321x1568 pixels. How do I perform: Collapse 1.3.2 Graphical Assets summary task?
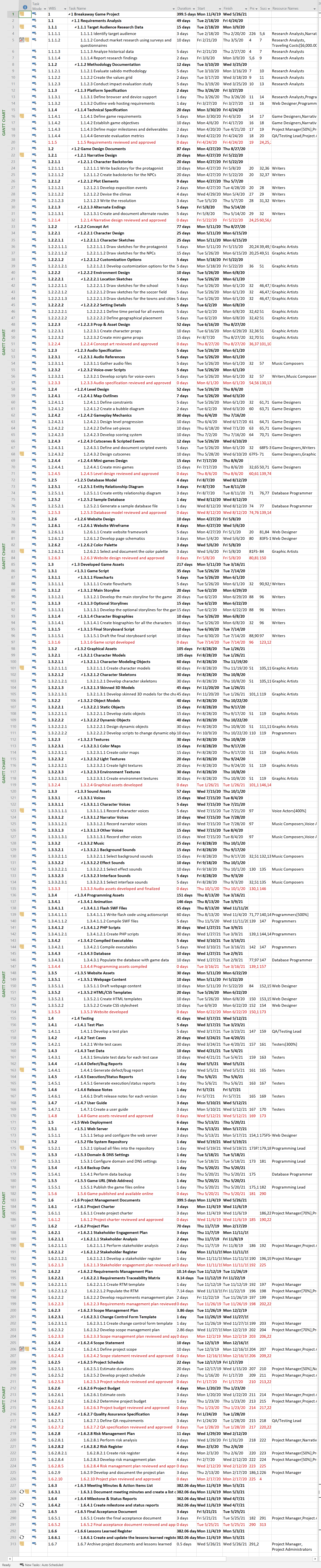coord(75,649)
